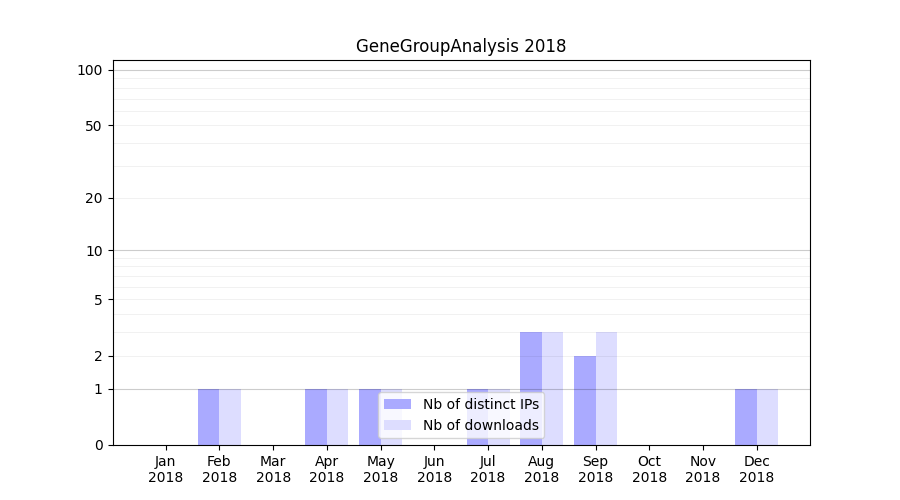Select the Sep 2018 distinct IPs bar
Image resolution: width=900 pixels, height=500 pixels.
coord(585,400)
